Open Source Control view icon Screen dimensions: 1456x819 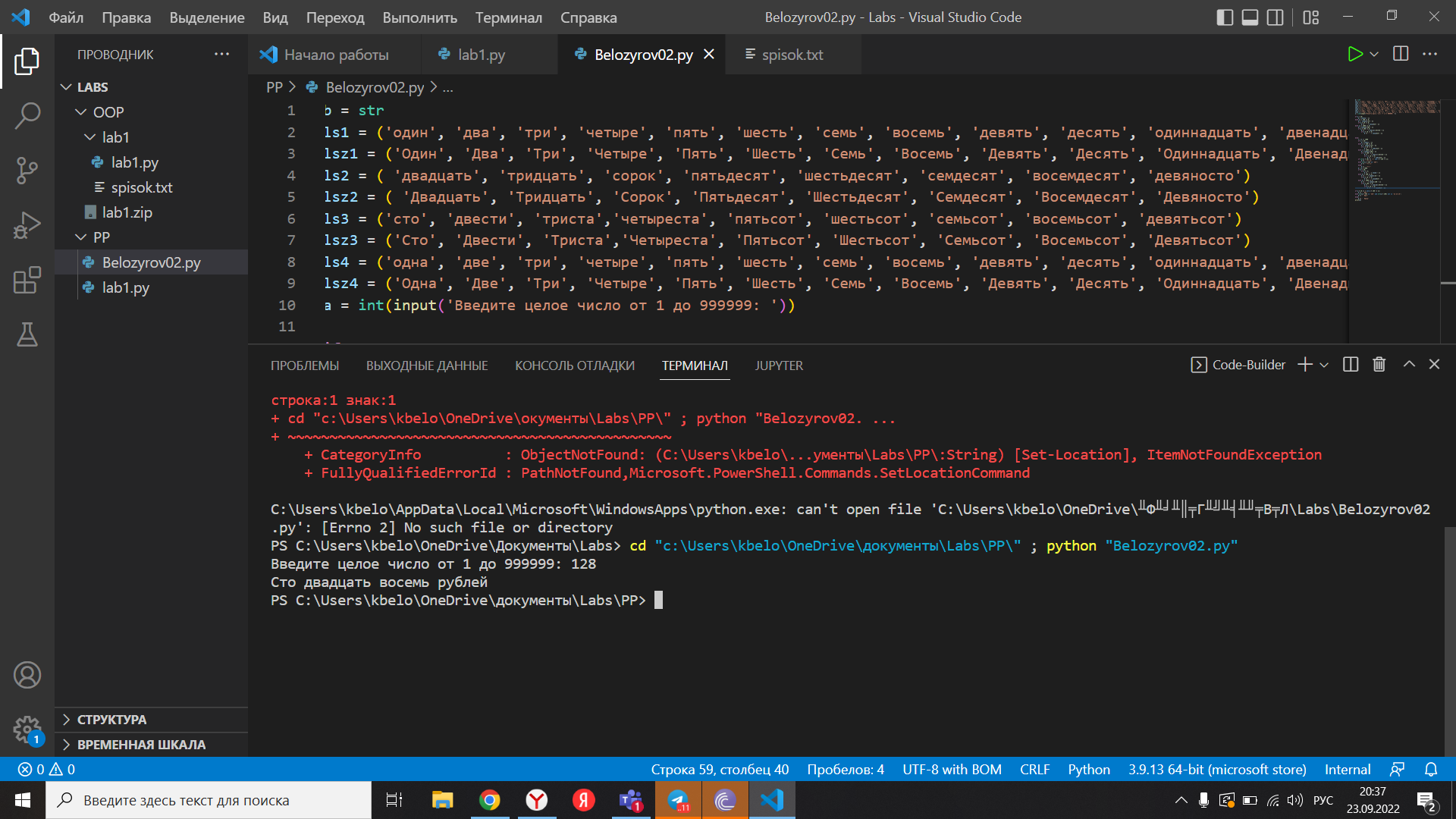tap(27, 171)
